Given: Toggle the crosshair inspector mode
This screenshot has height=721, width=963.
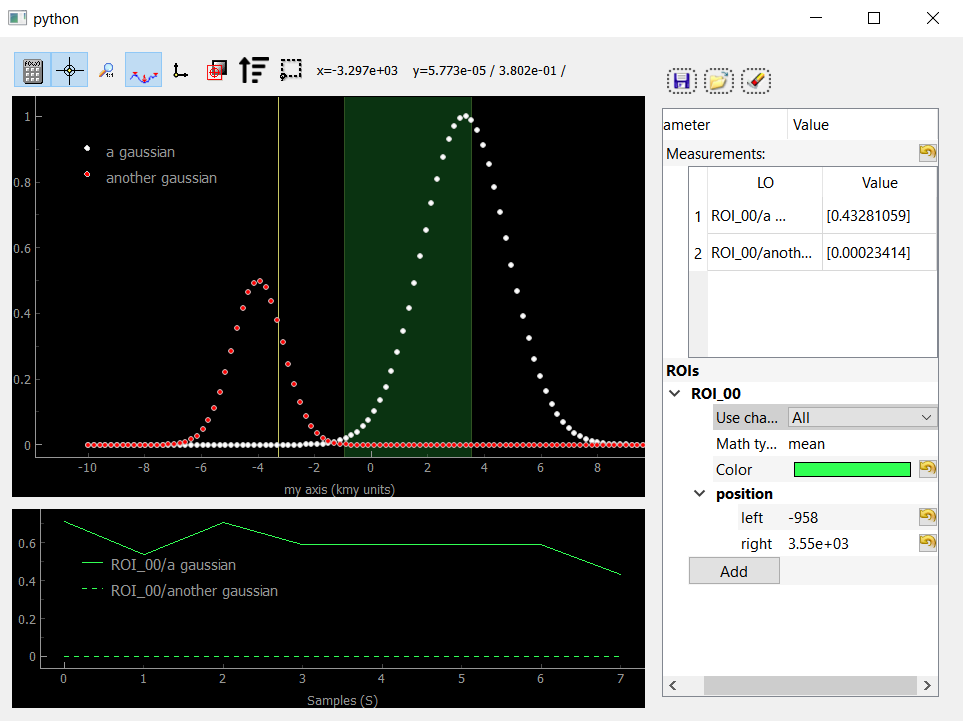Looking at the screenshot, I should tap(69, 70).
